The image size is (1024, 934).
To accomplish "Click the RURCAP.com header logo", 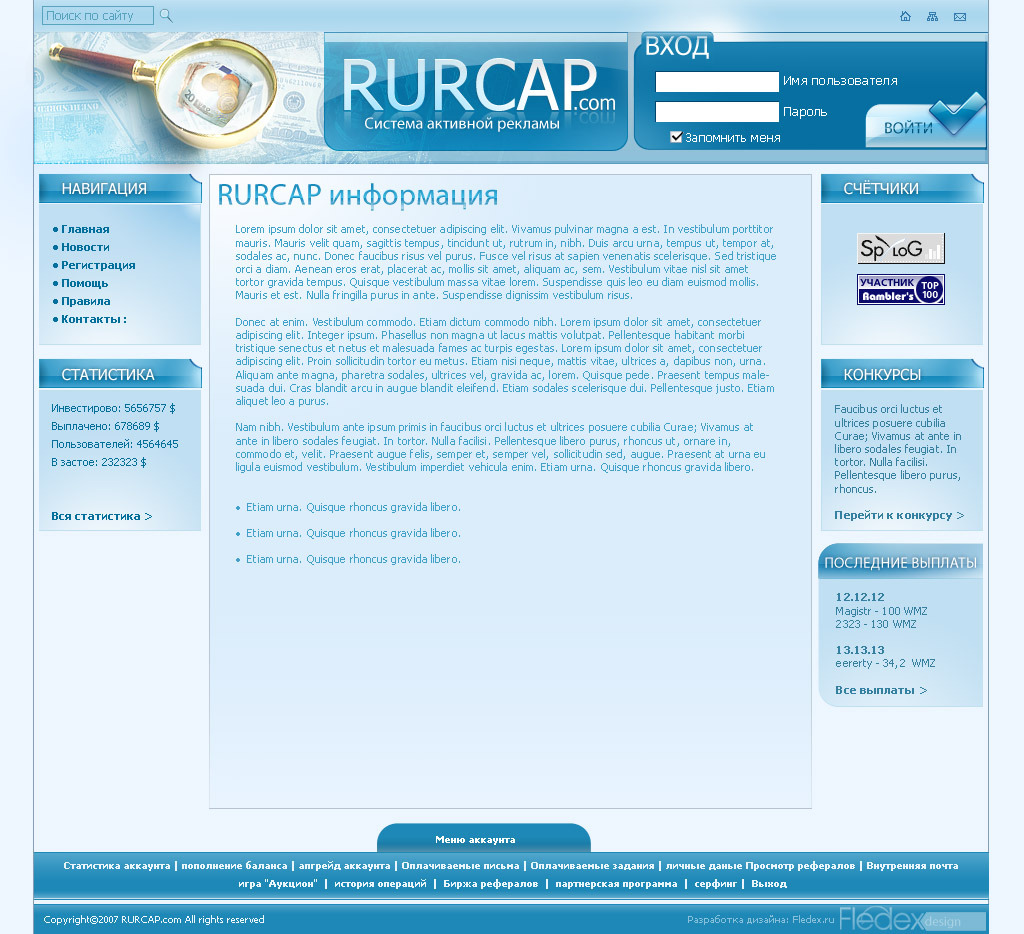I will 474,90.
